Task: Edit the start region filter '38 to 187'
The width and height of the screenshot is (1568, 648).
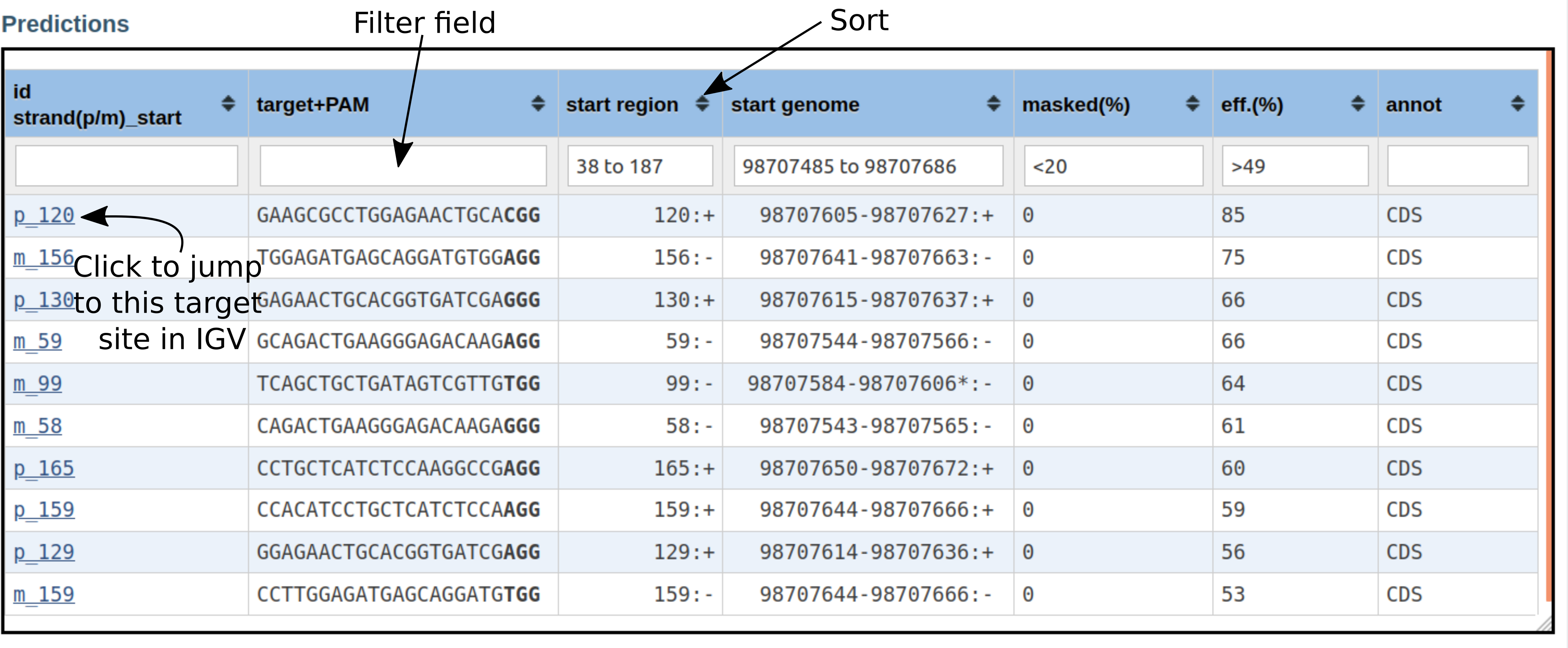Action: point(640,166)
